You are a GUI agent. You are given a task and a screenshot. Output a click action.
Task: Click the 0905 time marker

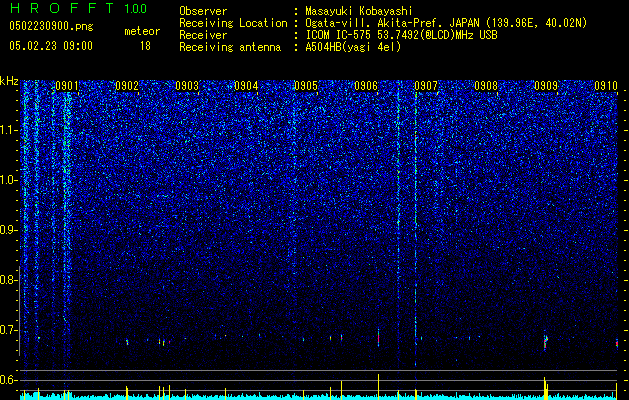(306, 85)
